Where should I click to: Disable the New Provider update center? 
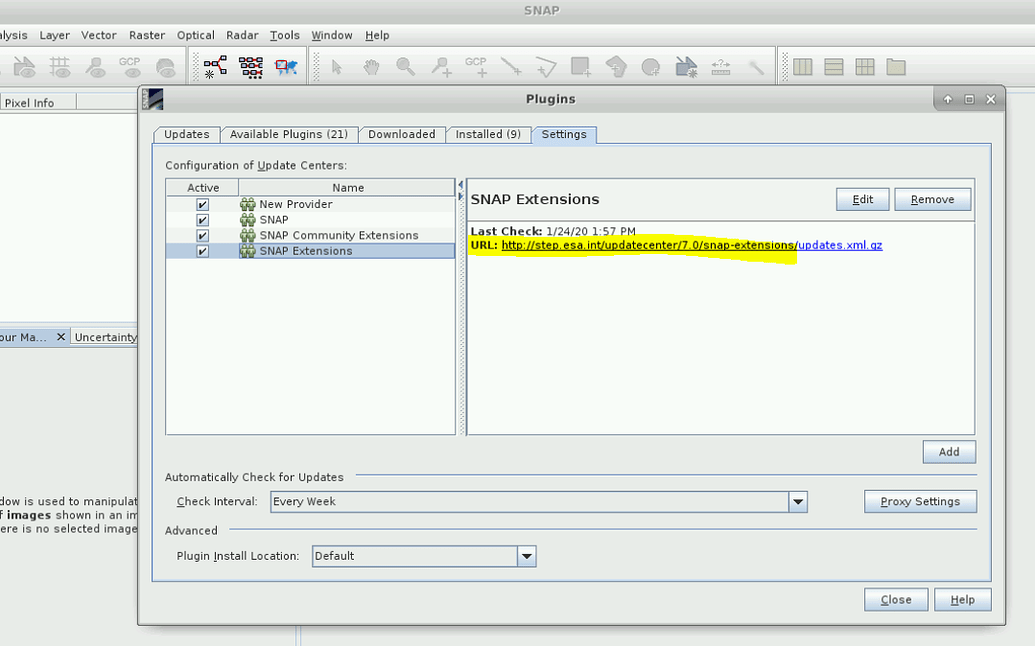click(x=202, y=203)
